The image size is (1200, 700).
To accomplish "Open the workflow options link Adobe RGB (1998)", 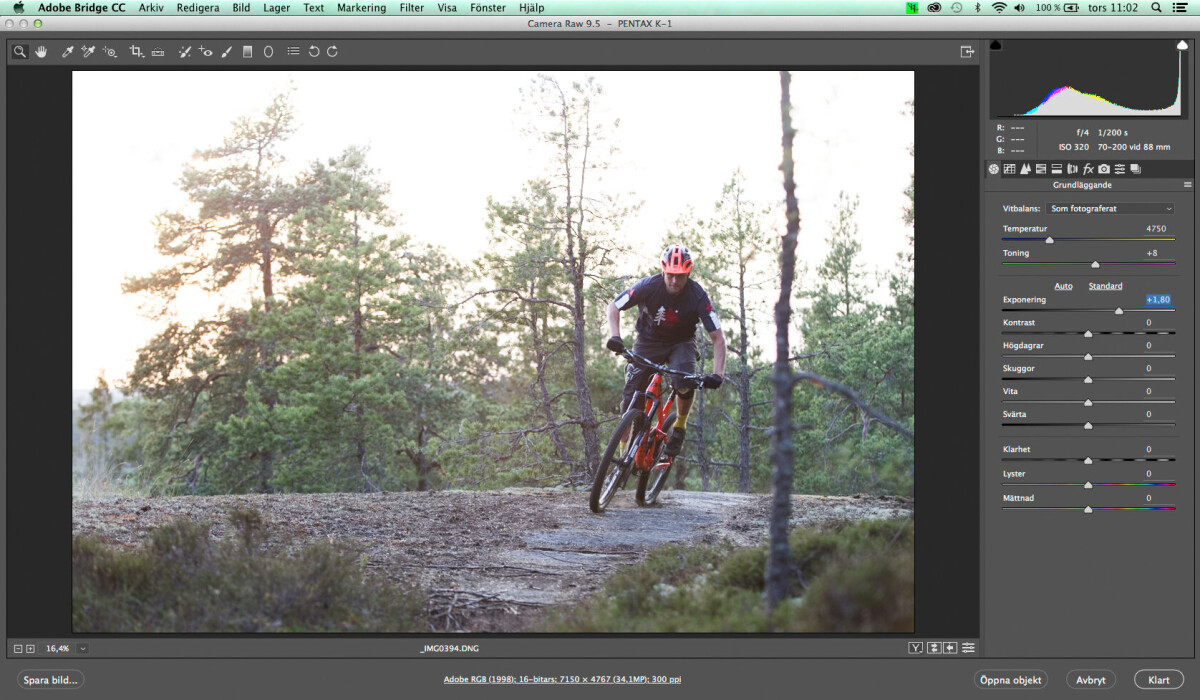I will 563,679.
